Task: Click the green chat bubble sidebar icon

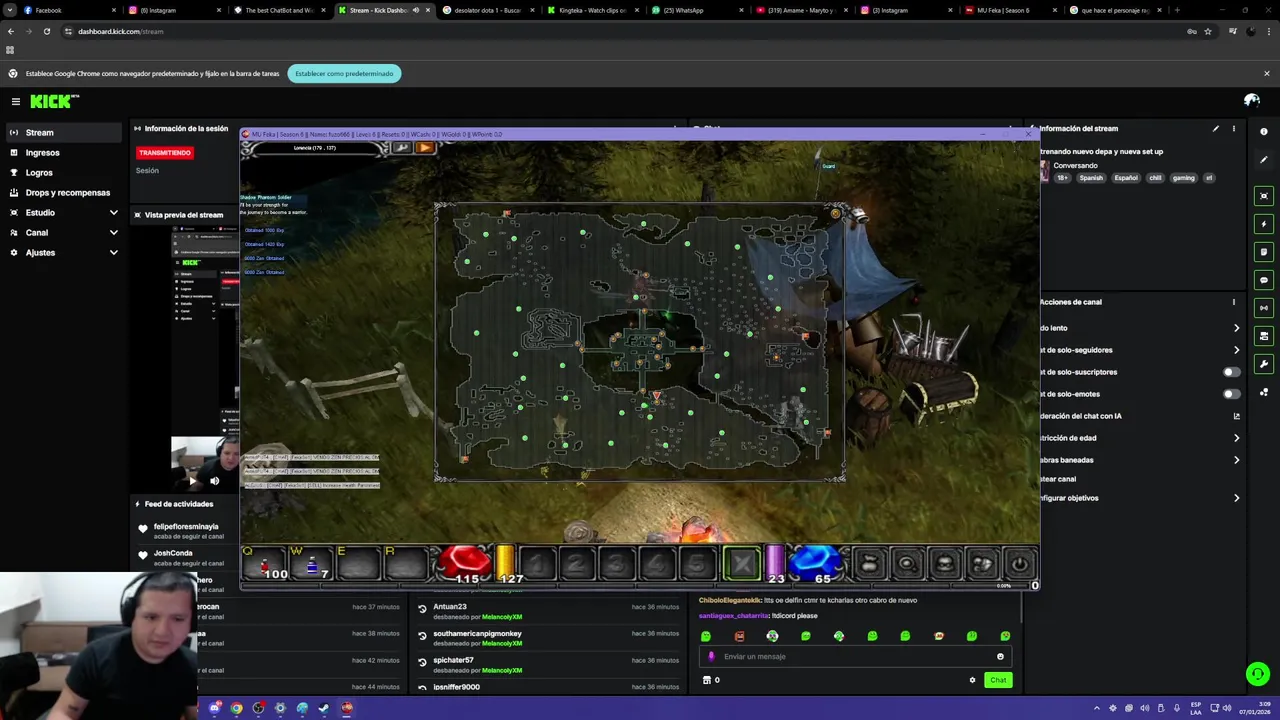Action: click(x=1264, y=280)
